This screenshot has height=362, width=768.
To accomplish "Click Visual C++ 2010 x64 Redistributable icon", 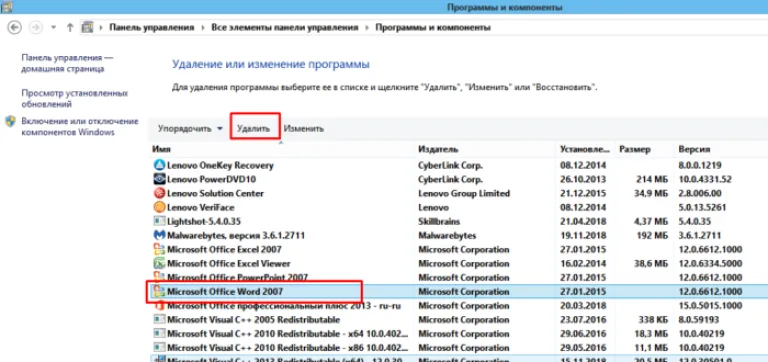I will click(159, 334).
